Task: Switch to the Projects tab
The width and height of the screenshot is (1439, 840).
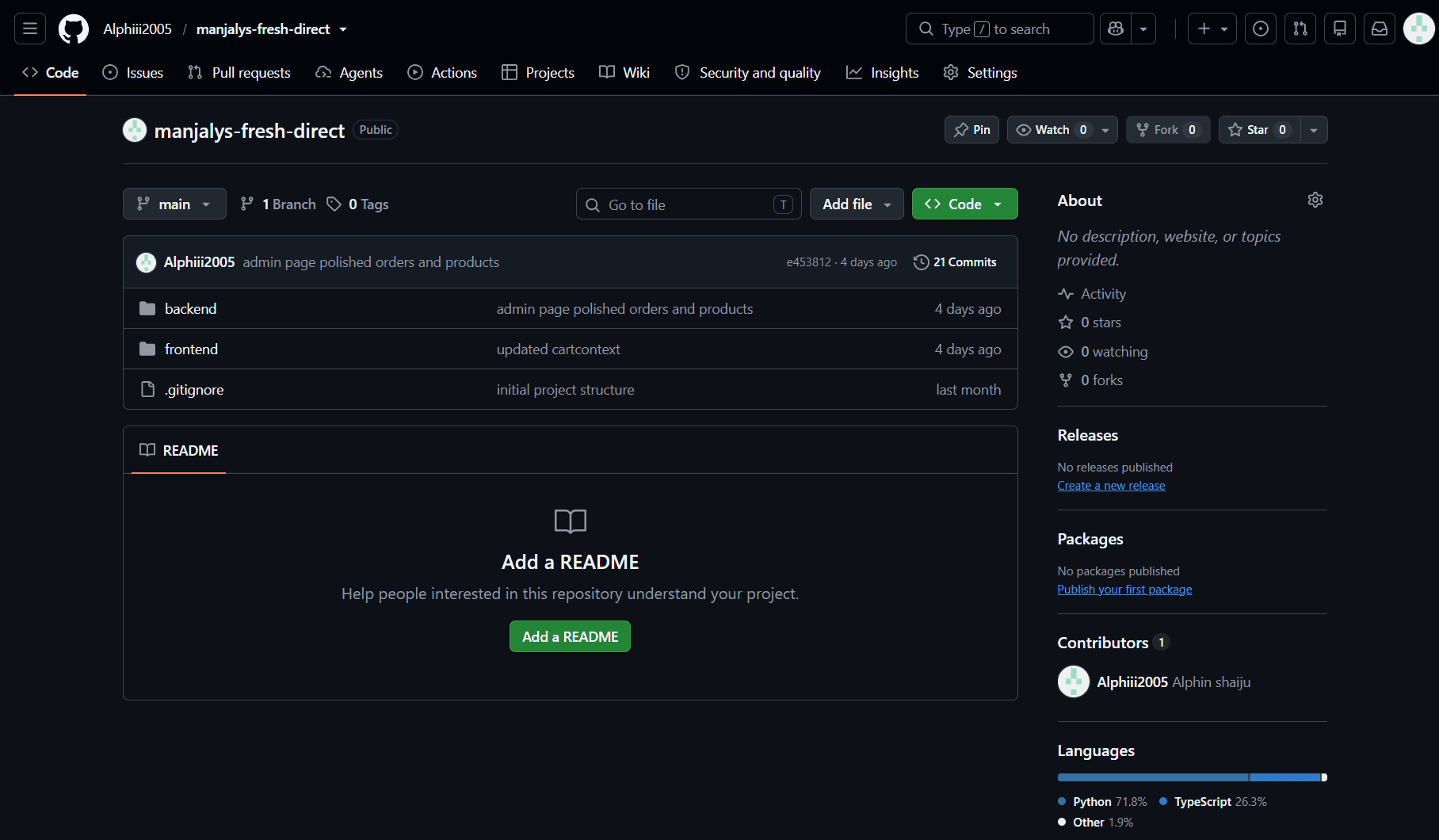Action: pyautogui.click(x=538, y=73)
